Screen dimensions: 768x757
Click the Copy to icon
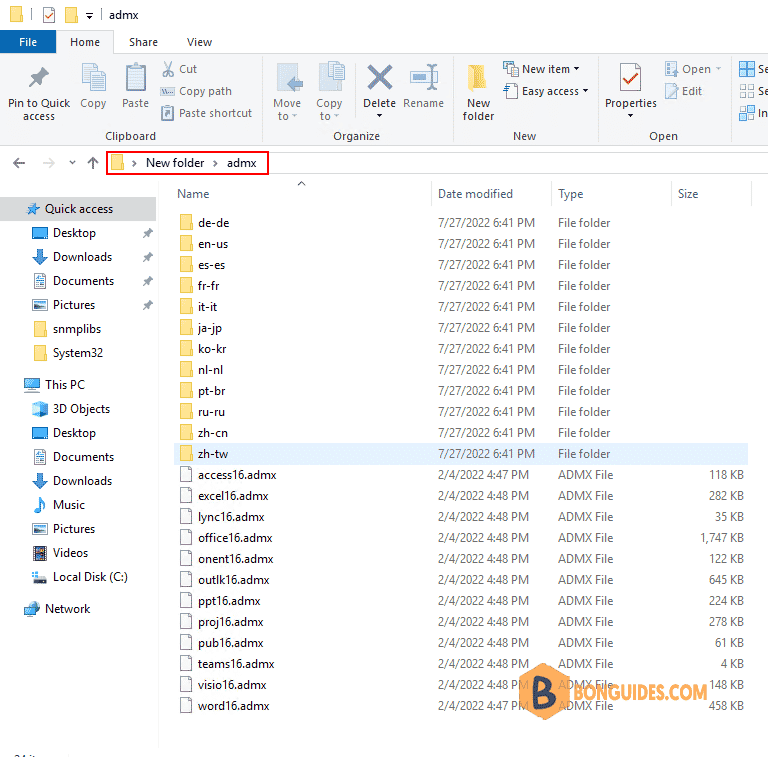click(331, 77)
